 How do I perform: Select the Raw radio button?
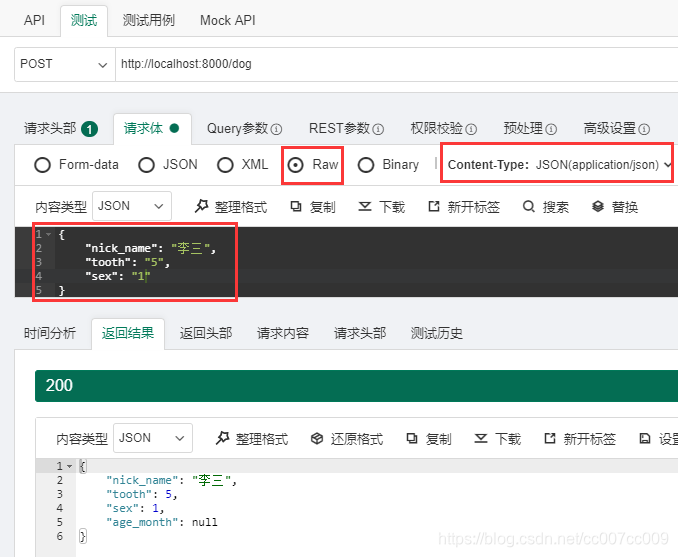pos(296,165)
